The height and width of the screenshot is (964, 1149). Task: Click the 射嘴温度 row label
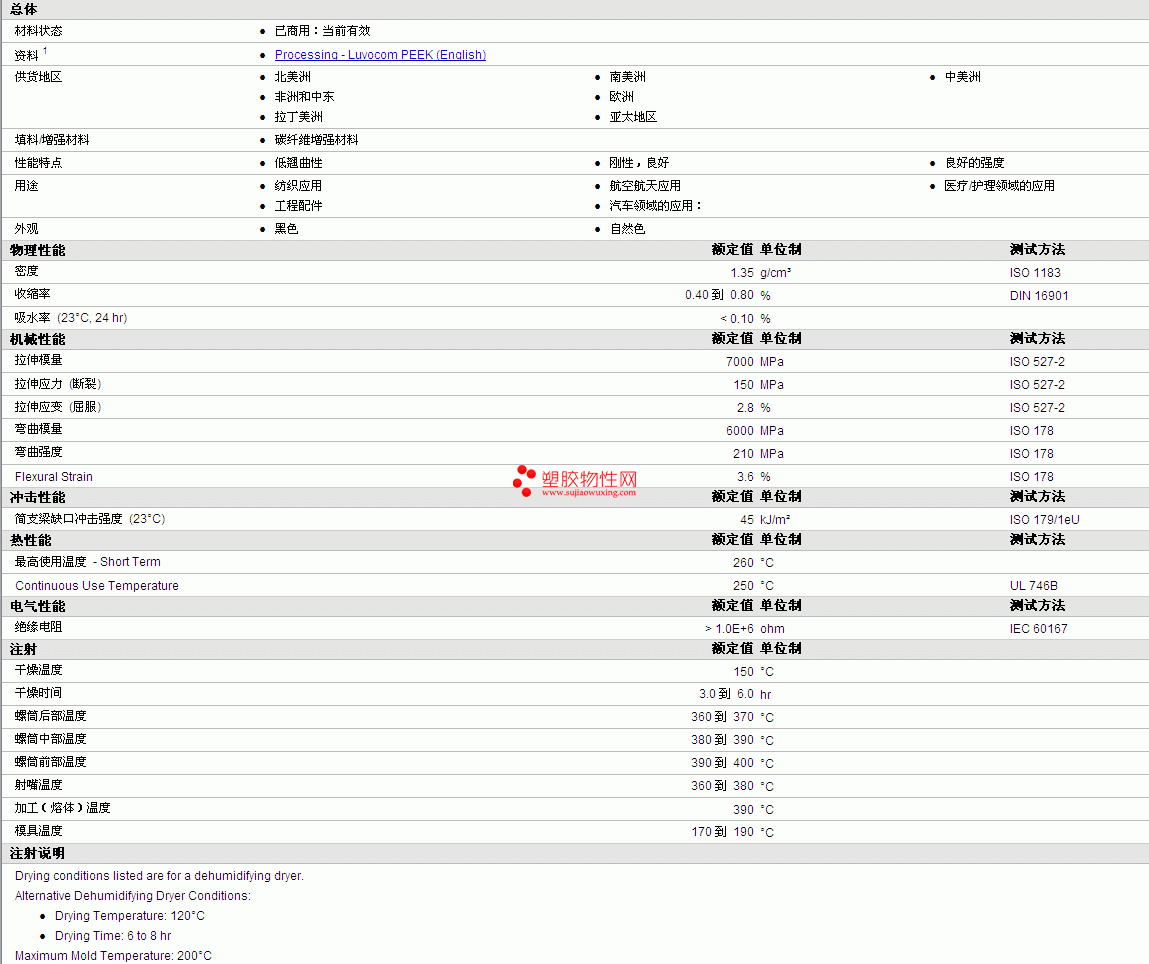coord(38,785)
